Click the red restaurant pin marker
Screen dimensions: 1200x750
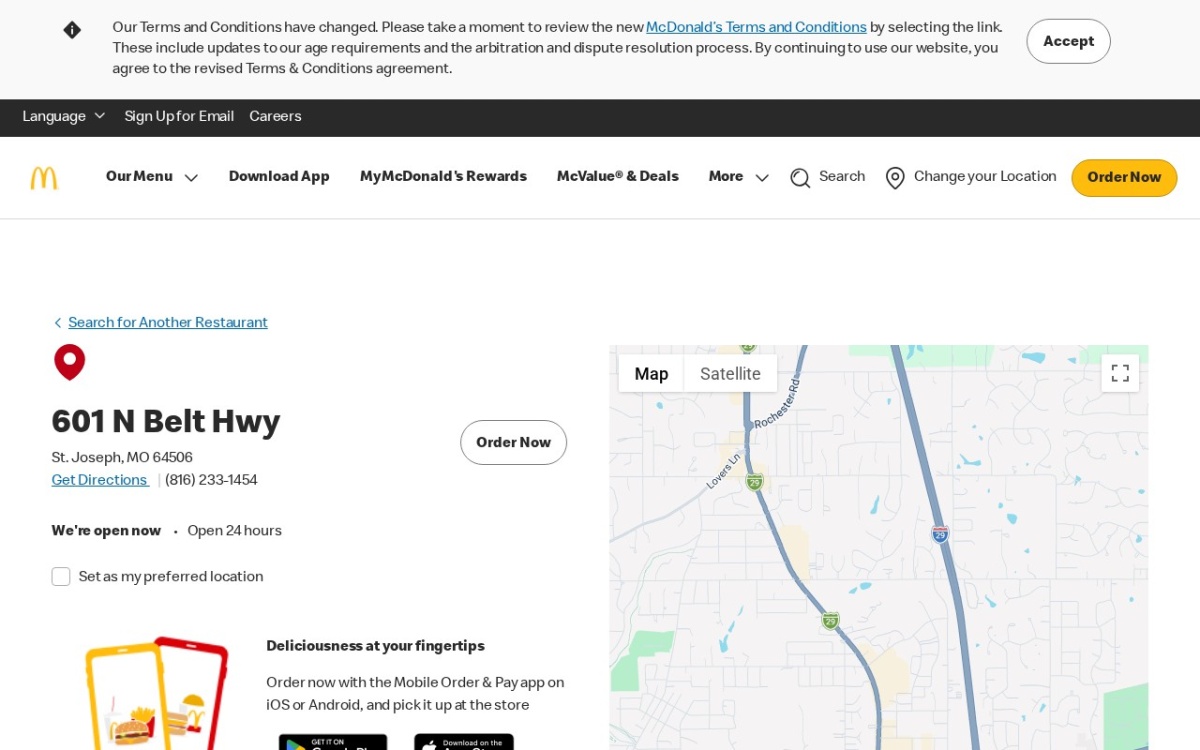70,362
